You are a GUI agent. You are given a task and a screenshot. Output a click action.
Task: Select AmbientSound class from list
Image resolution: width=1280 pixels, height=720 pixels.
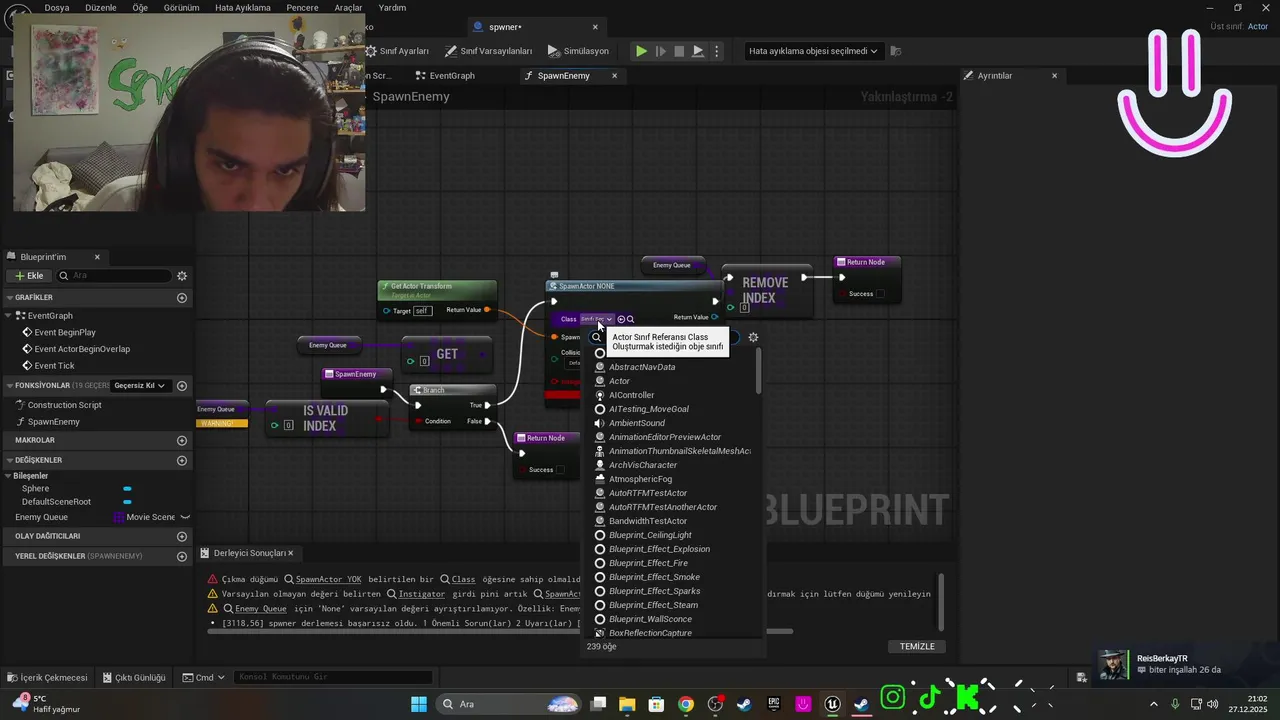[x=636, y=423]
